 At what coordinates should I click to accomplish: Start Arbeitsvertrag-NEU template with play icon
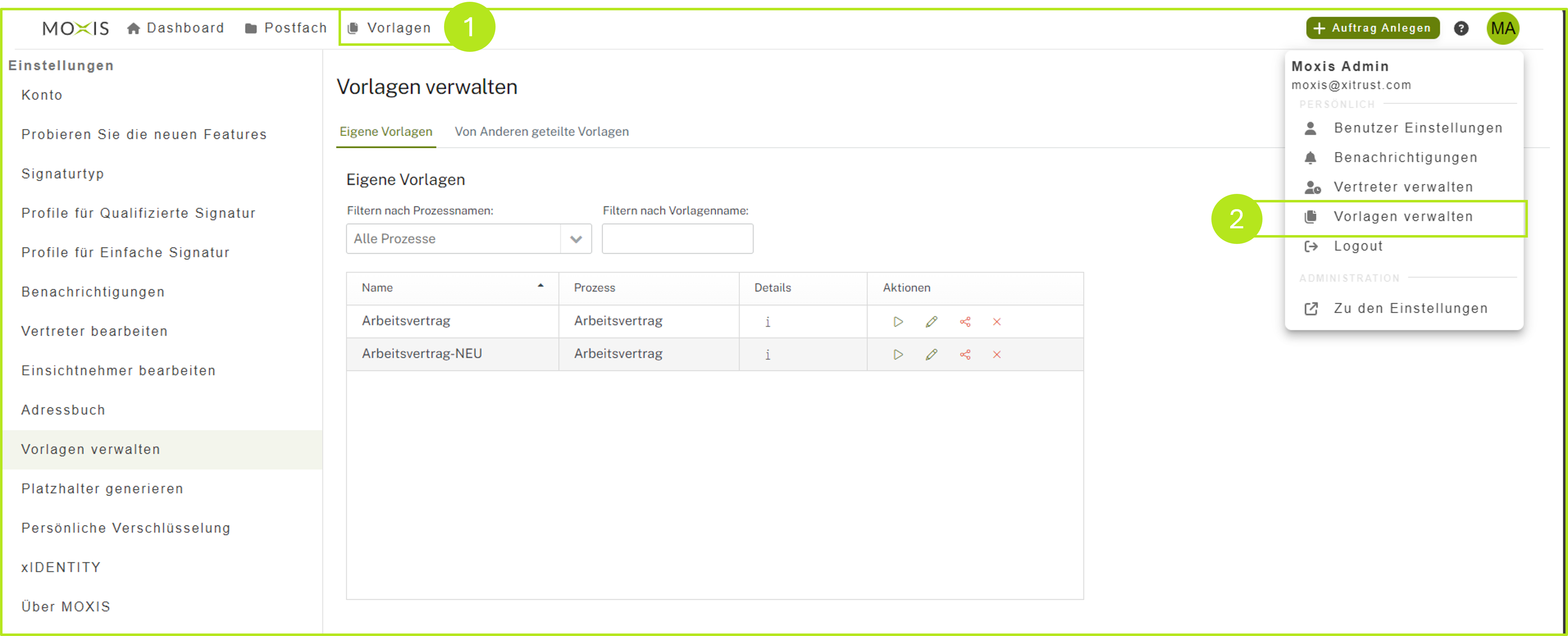point(898,354)
